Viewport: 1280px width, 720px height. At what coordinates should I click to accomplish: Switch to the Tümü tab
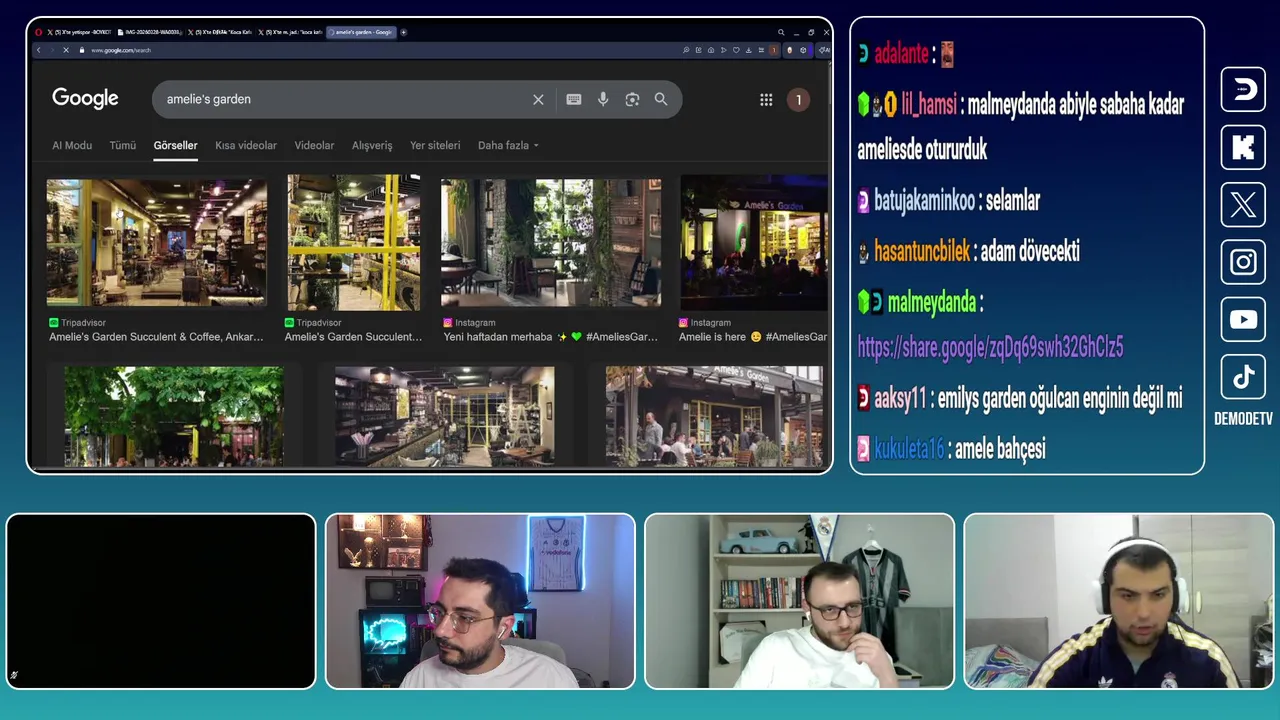(122, 145)
